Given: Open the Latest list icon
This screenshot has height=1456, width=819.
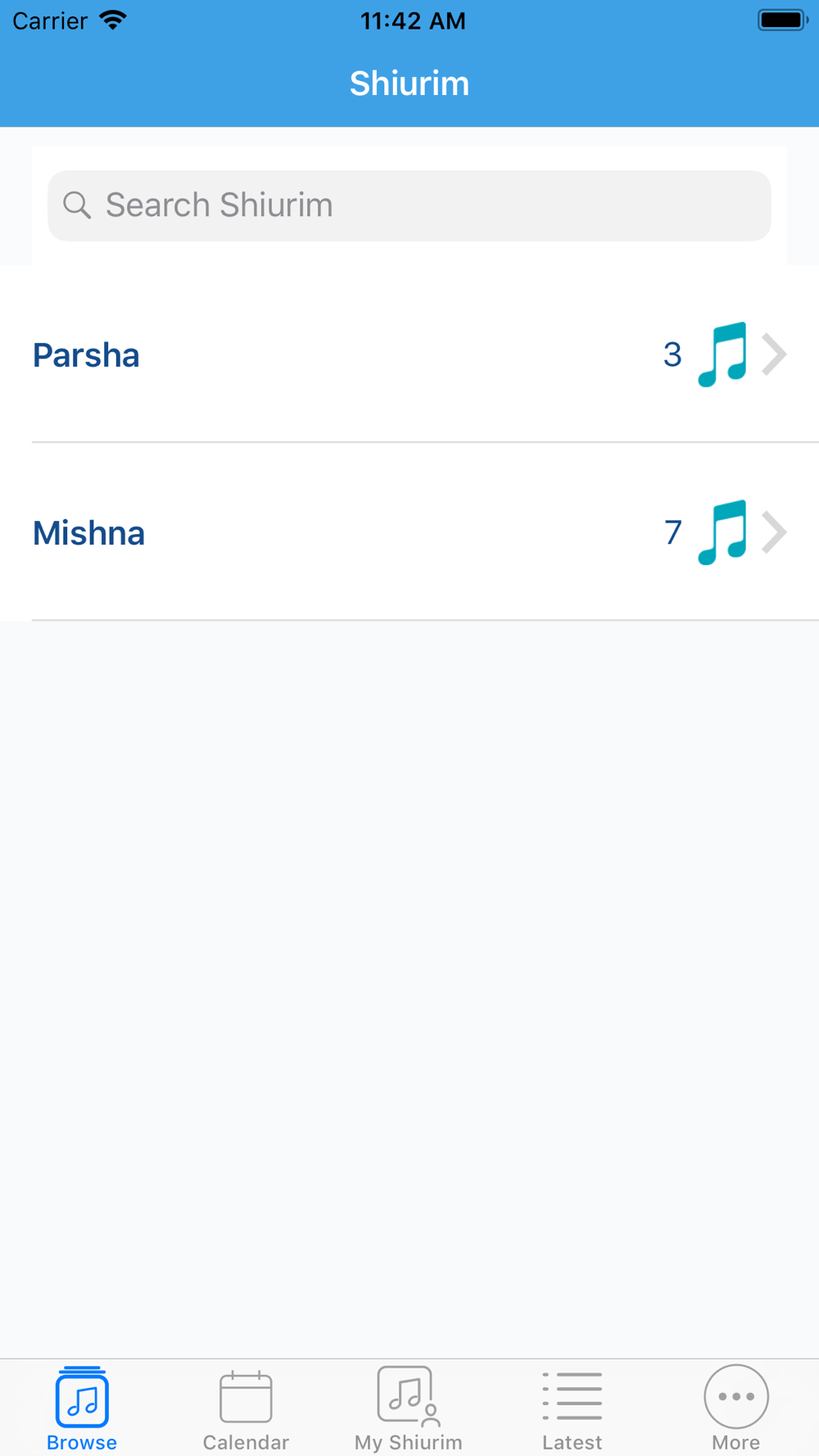Looking at the screenshot, I should click(572, 1397).
